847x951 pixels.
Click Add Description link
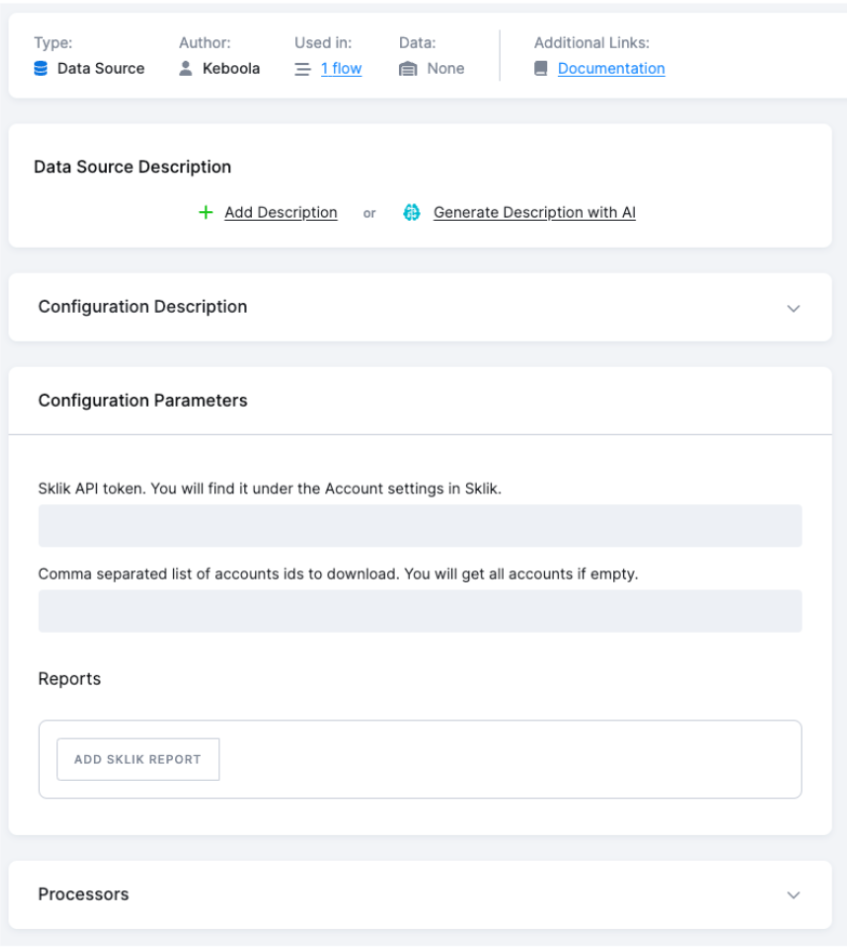coord(281,212)
